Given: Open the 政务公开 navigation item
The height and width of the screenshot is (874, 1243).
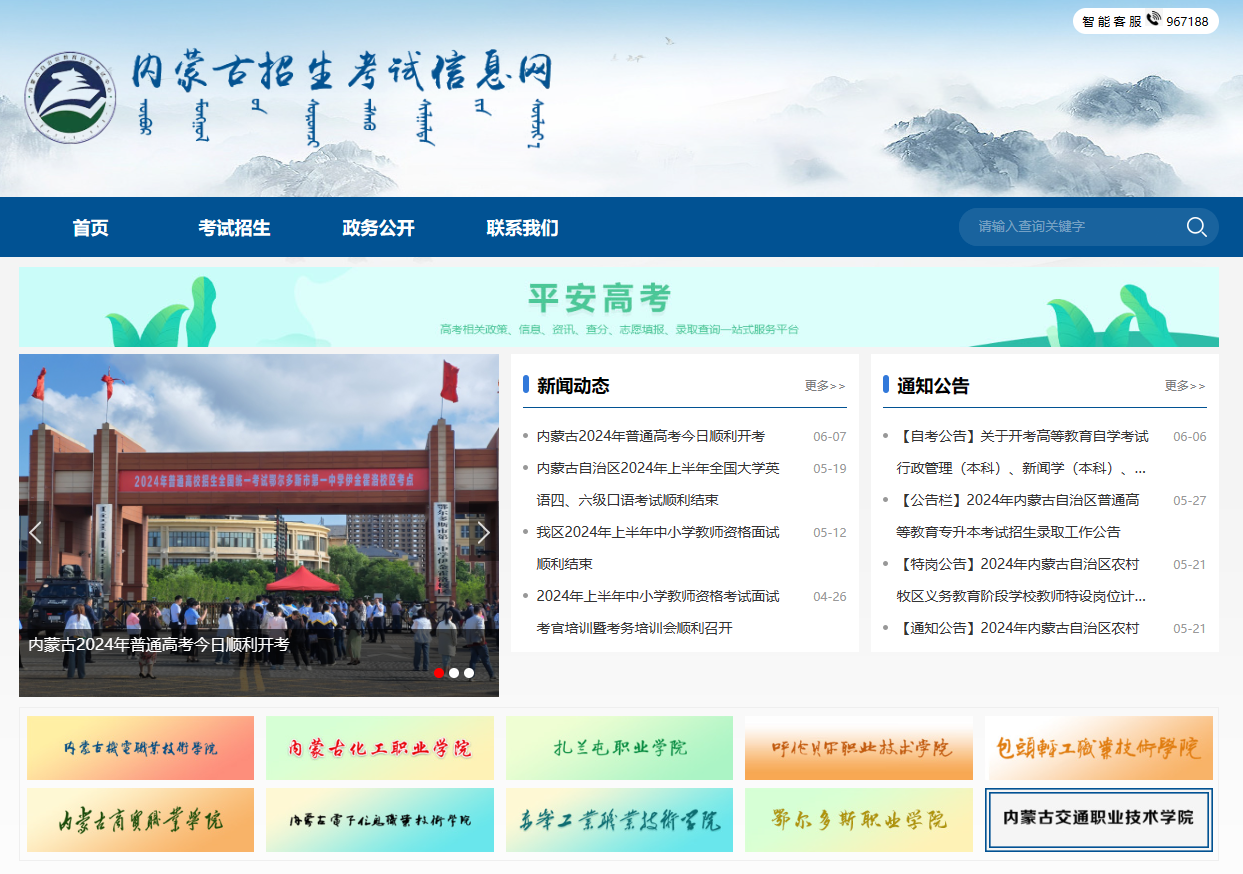Looking at the screenshot, I should tap(378, 228).
